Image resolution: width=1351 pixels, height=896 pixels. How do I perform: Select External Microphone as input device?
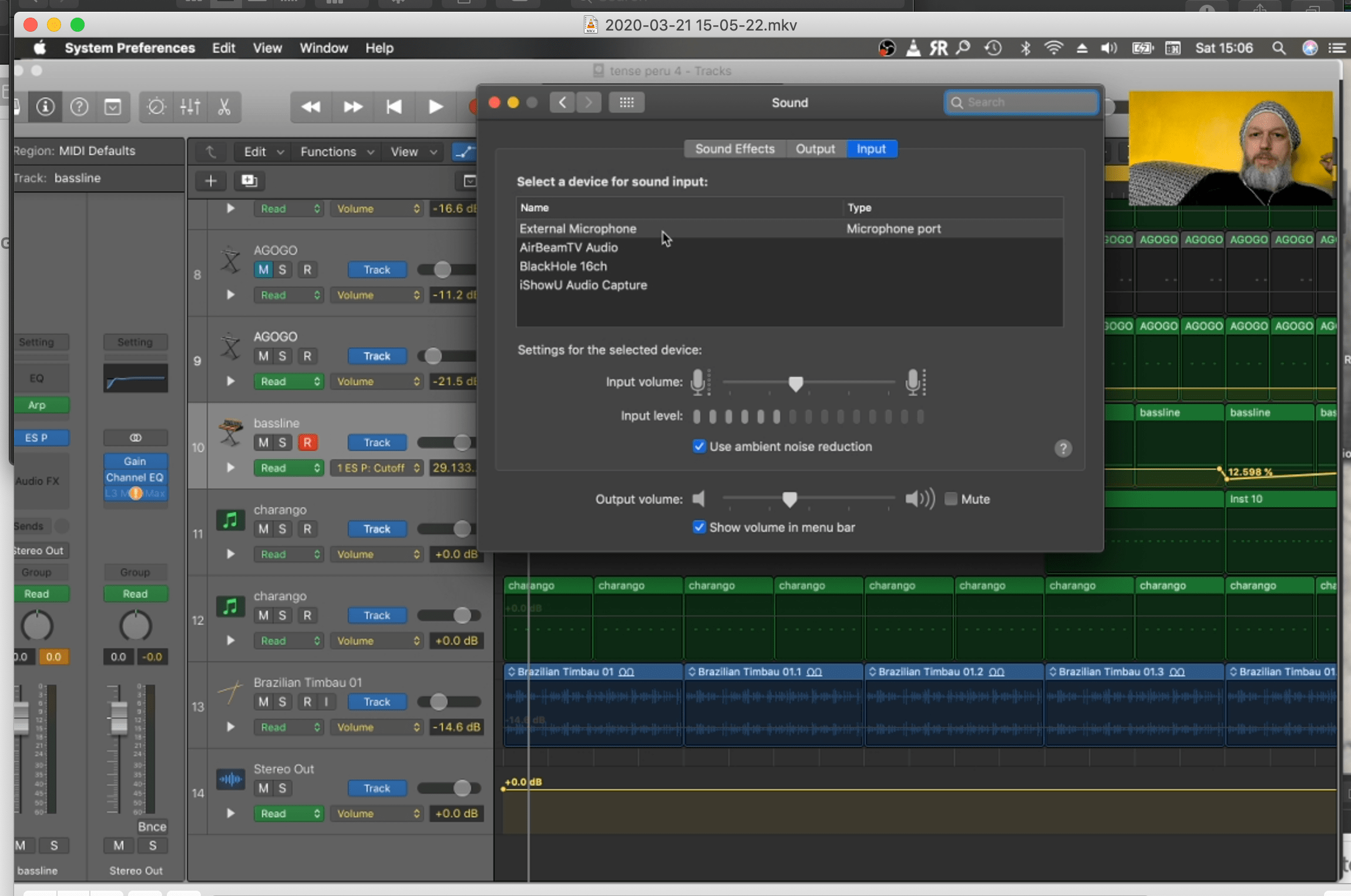click(577, 228)
